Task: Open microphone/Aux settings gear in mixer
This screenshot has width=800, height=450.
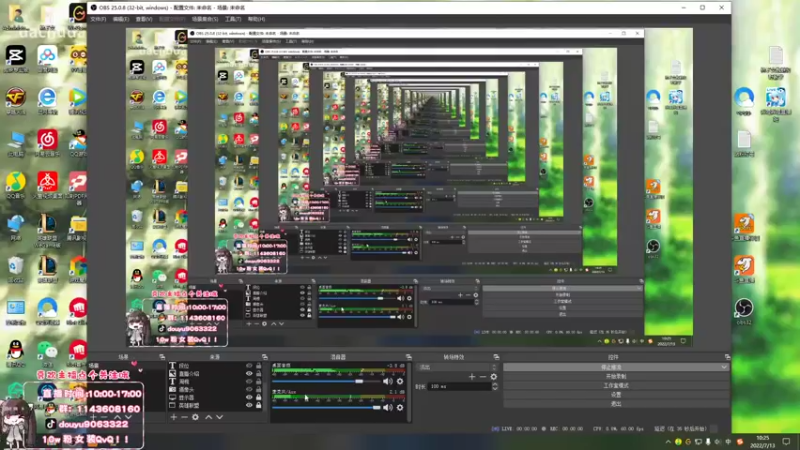Action: [400, 407]
